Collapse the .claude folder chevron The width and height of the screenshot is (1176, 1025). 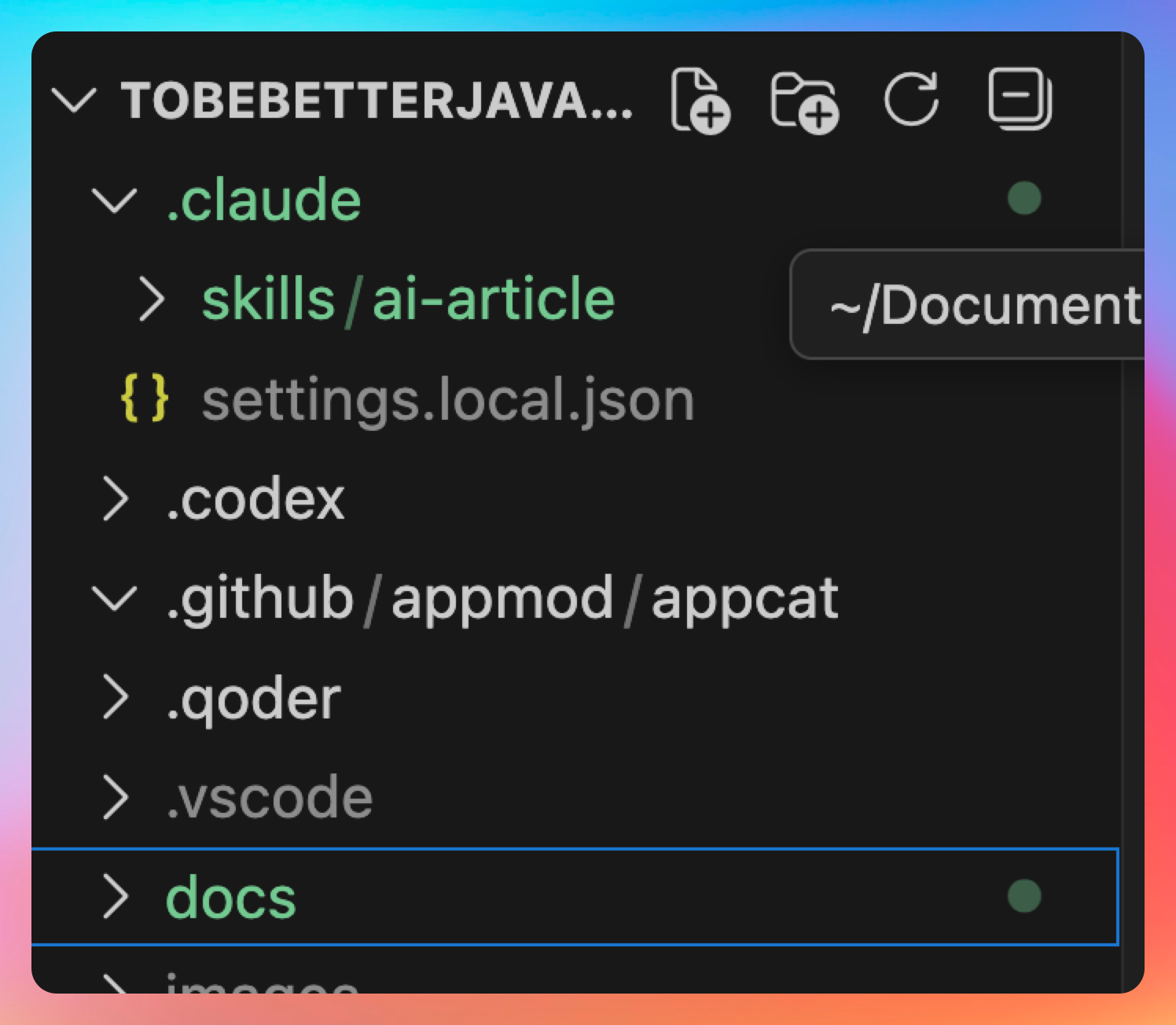point(115,200)
